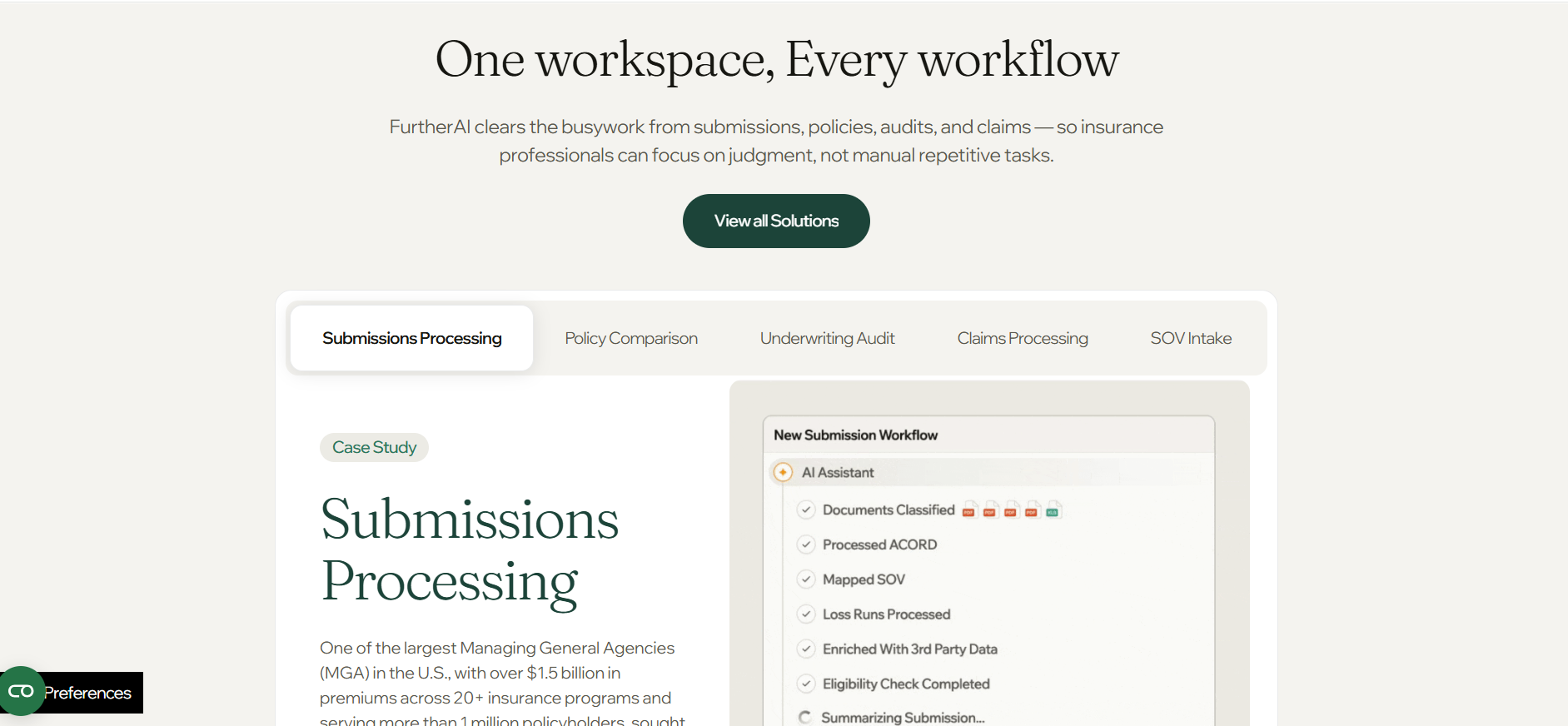Click the "Loss Runs Processed" text
The image size is (1568, 726).
886,614
